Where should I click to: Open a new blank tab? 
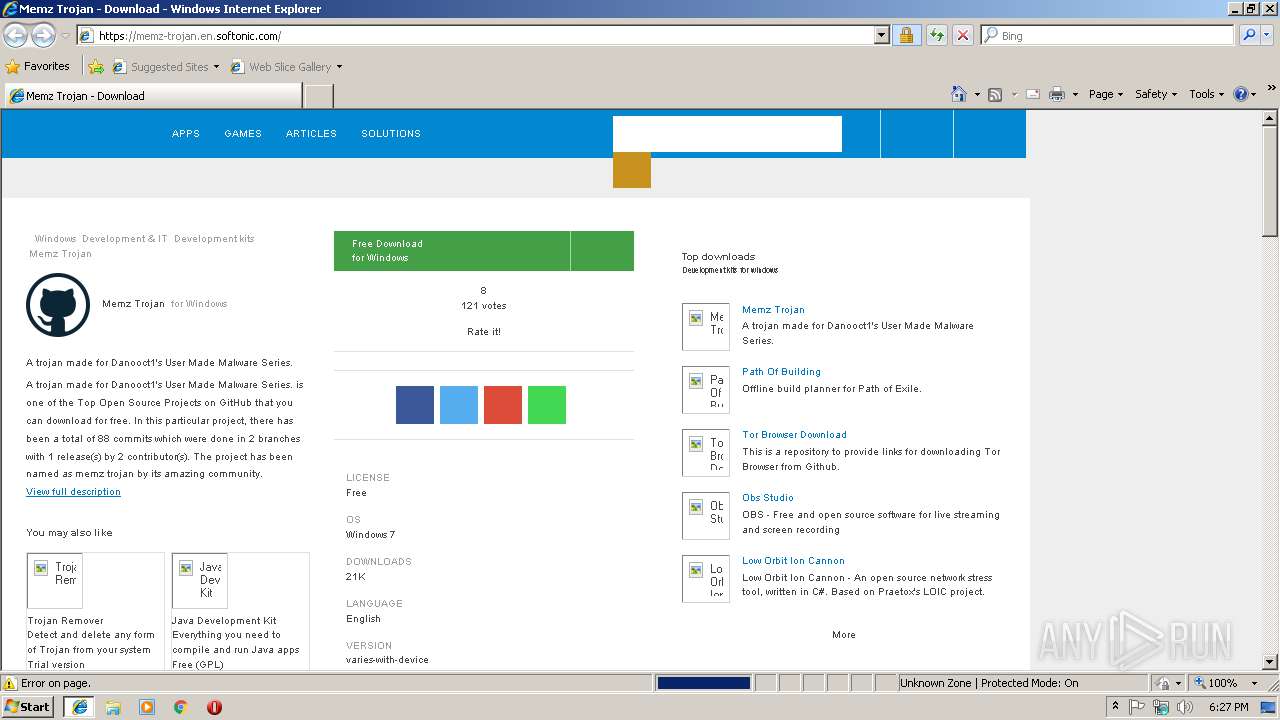coord(318,97)
